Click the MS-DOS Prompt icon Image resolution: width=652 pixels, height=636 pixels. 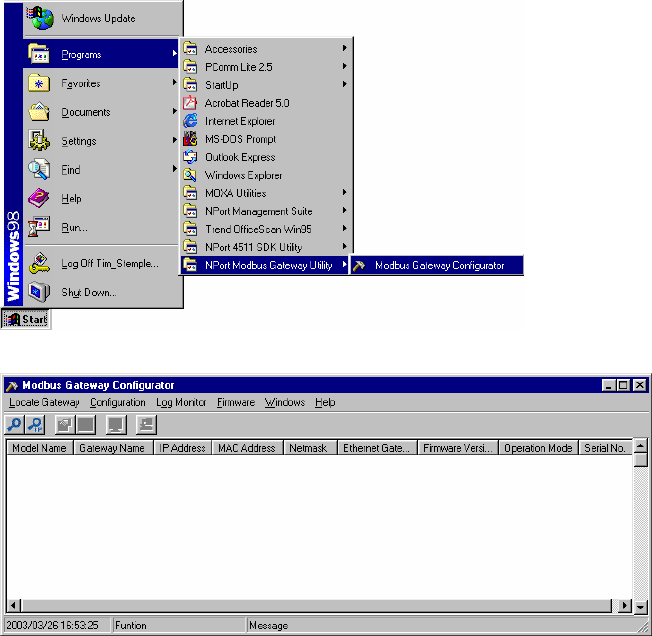point(190,138)
